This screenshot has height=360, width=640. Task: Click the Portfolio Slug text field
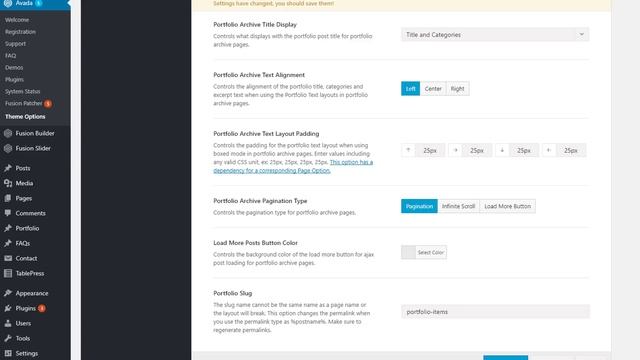(x=495, y=312)
